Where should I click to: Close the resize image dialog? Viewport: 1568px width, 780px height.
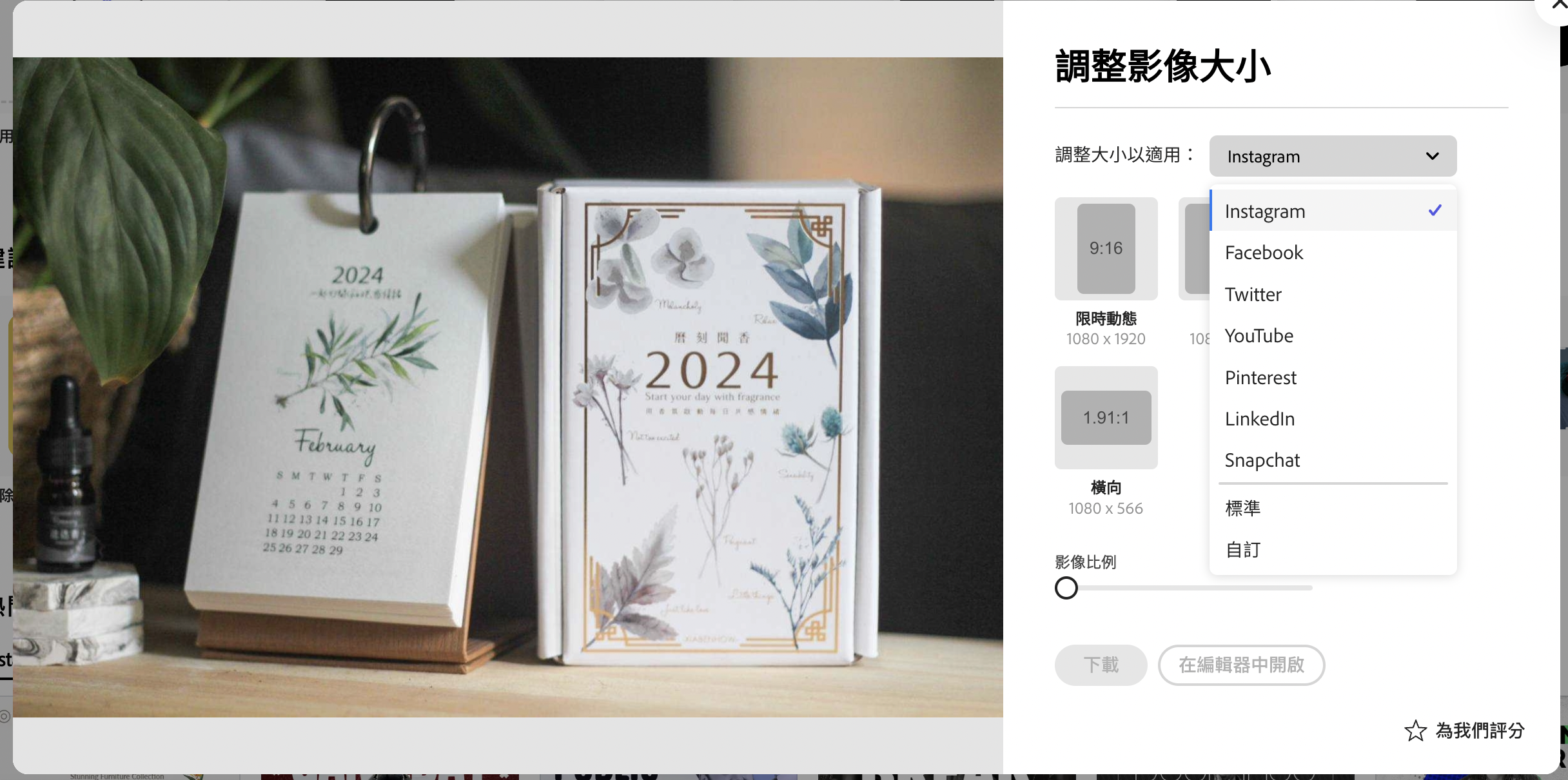pos(1558,5)
